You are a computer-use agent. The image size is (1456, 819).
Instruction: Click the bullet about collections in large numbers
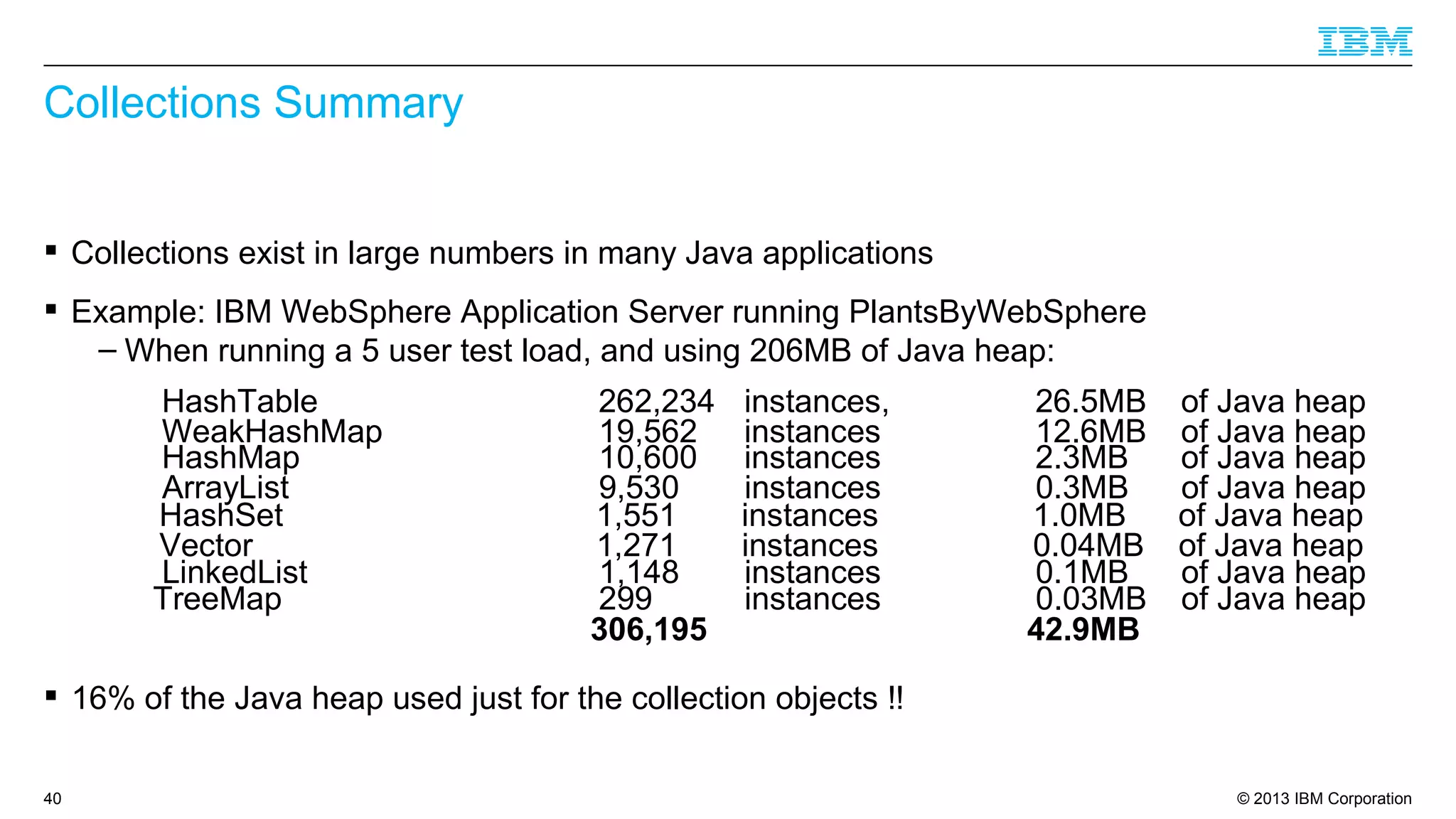coord(502,254)
